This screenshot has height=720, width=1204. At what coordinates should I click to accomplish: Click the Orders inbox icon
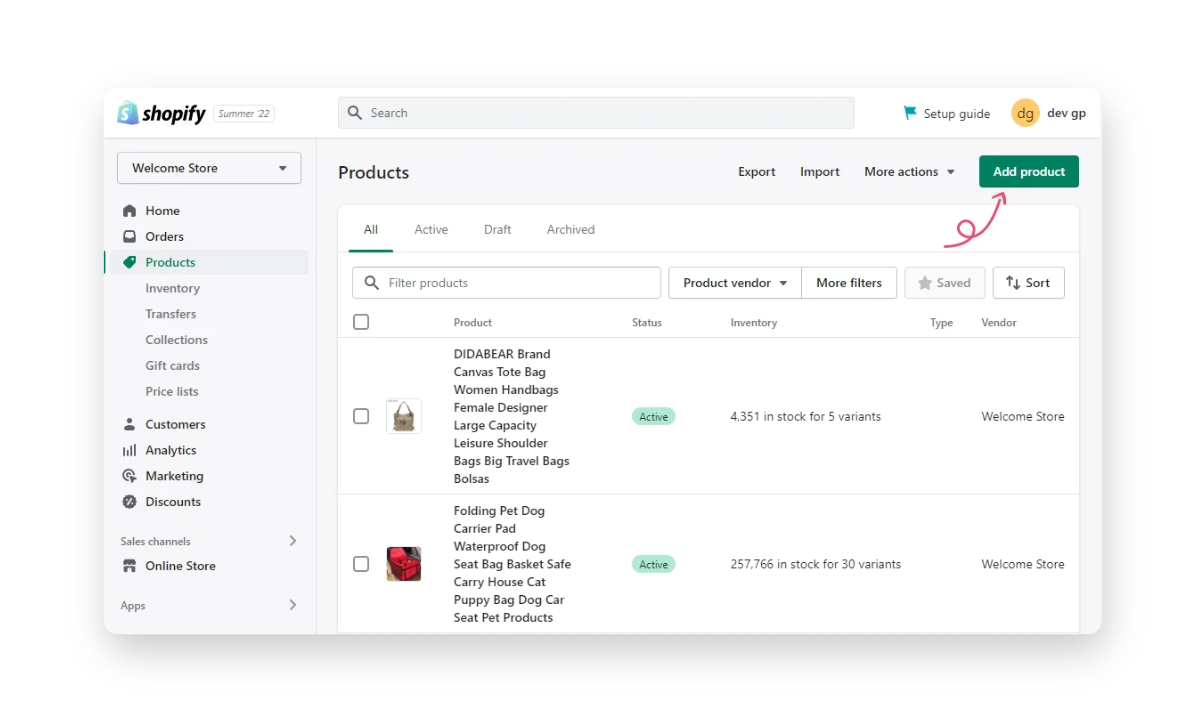129,237
